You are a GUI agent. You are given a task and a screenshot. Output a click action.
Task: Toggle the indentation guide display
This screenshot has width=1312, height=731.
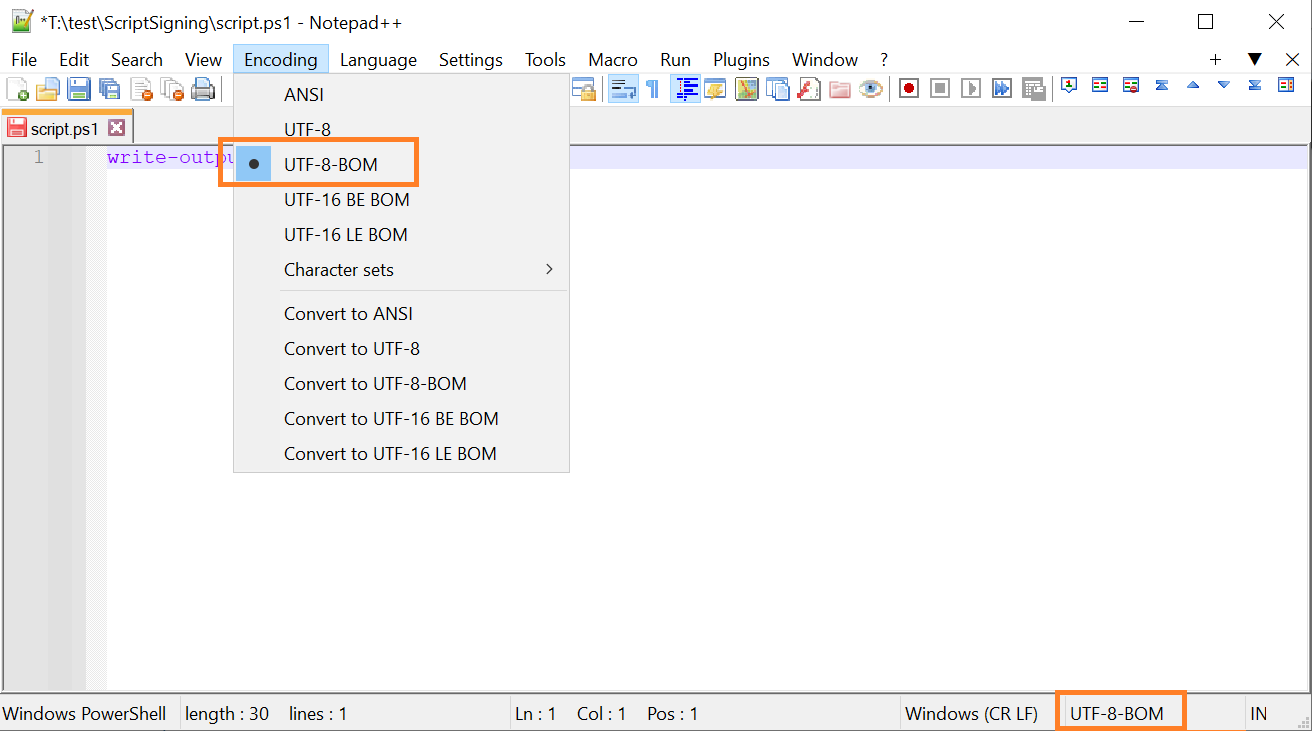tap(686, 88)
